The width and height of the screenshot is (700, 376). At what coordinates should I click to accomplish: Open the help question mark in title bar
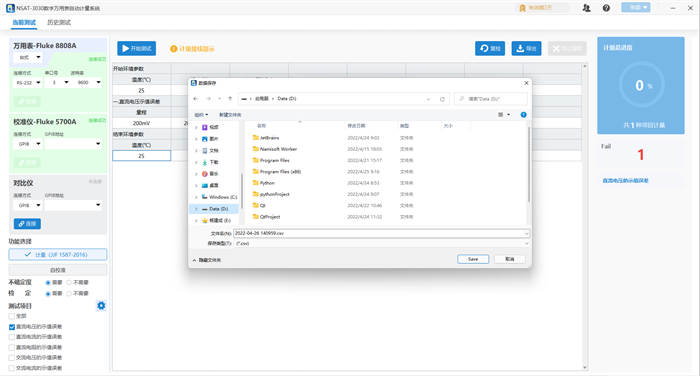click(x=606, y=8)
